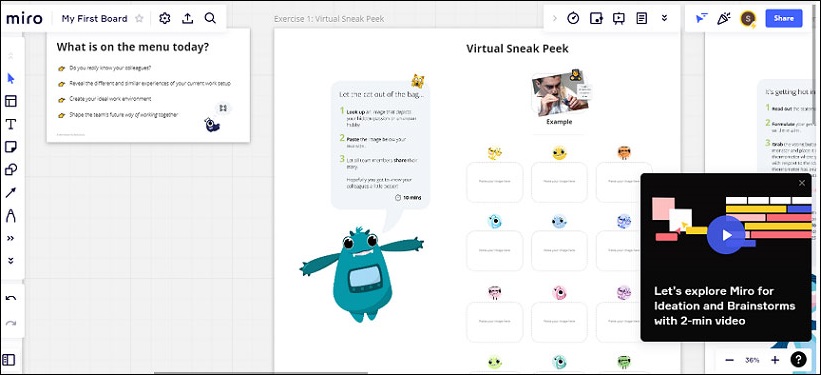Click 'Do you really know your colleagues?' line
Viewport: 821px width, 375px height.
pyautogui.click(x=110, y=68)
